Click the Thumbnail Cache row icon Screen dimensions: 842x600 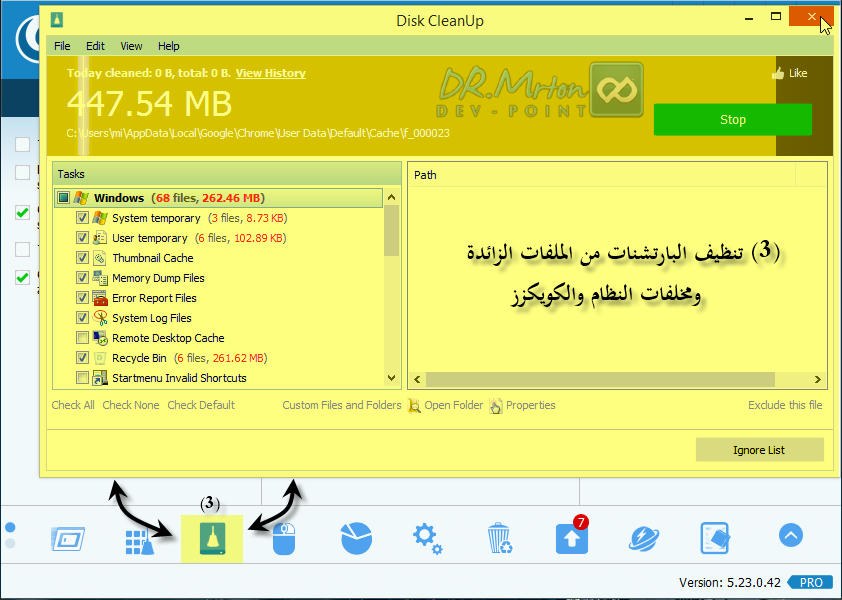pyautogui.click(x=100, y=258)
